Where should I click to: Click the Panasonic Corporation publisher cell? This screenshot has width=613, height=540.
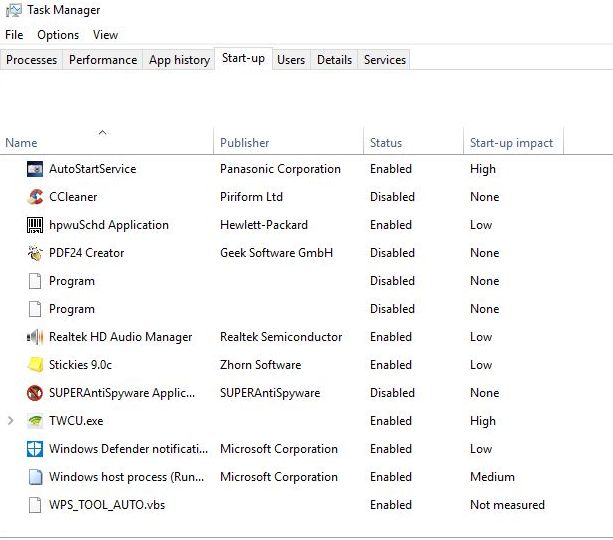[x=280, y=169]
